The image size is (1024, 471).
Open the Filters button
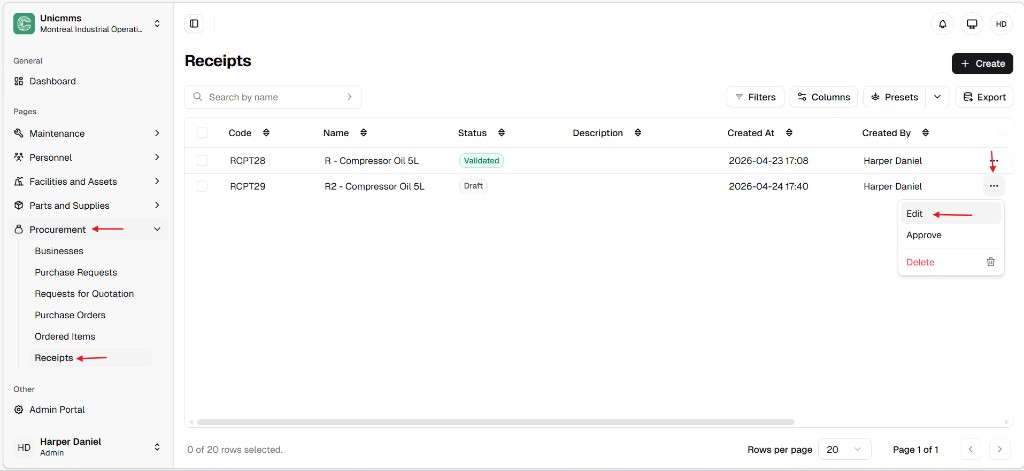755,97
